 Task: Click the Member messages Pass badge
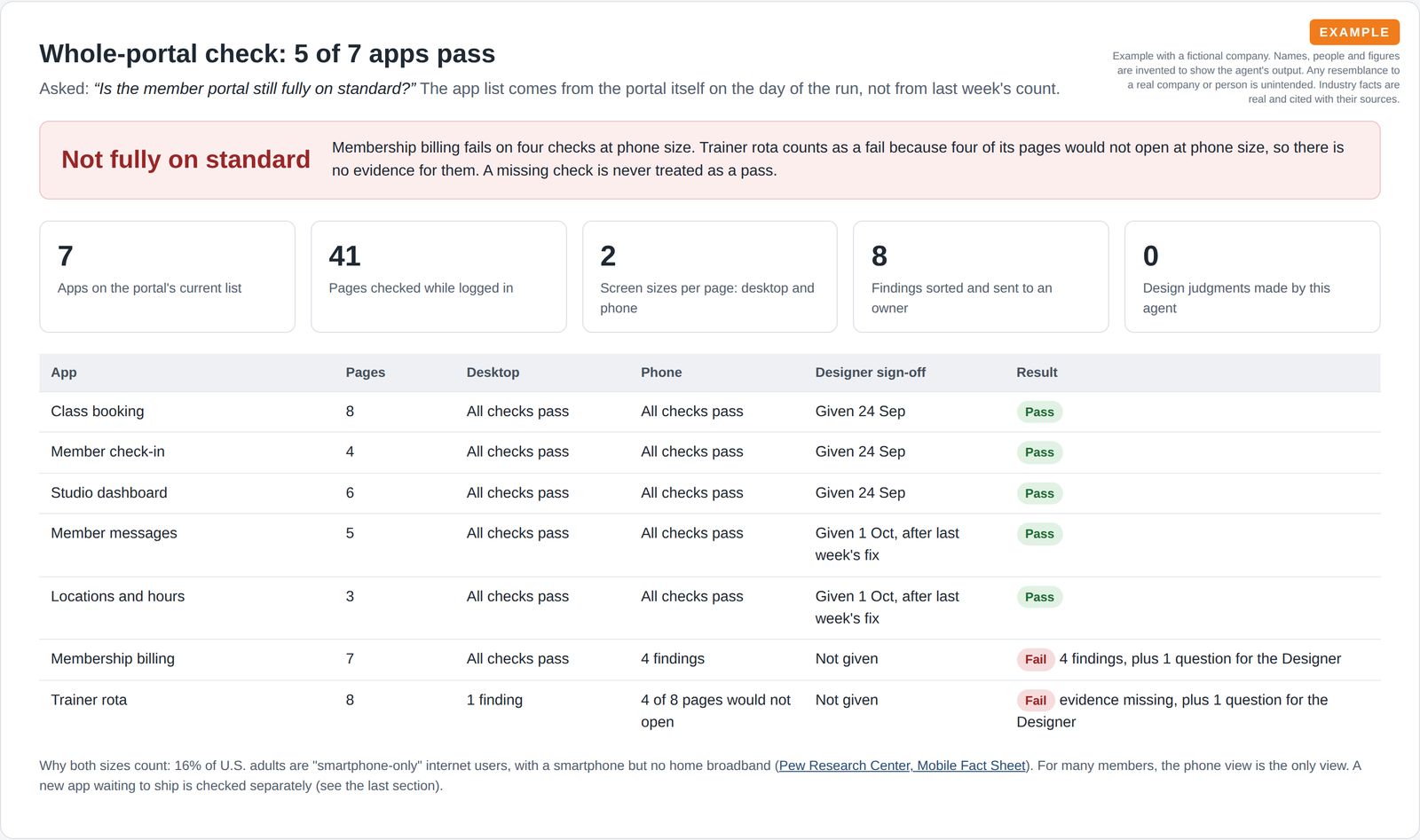pyautogui.click(x=1039, y=534)
